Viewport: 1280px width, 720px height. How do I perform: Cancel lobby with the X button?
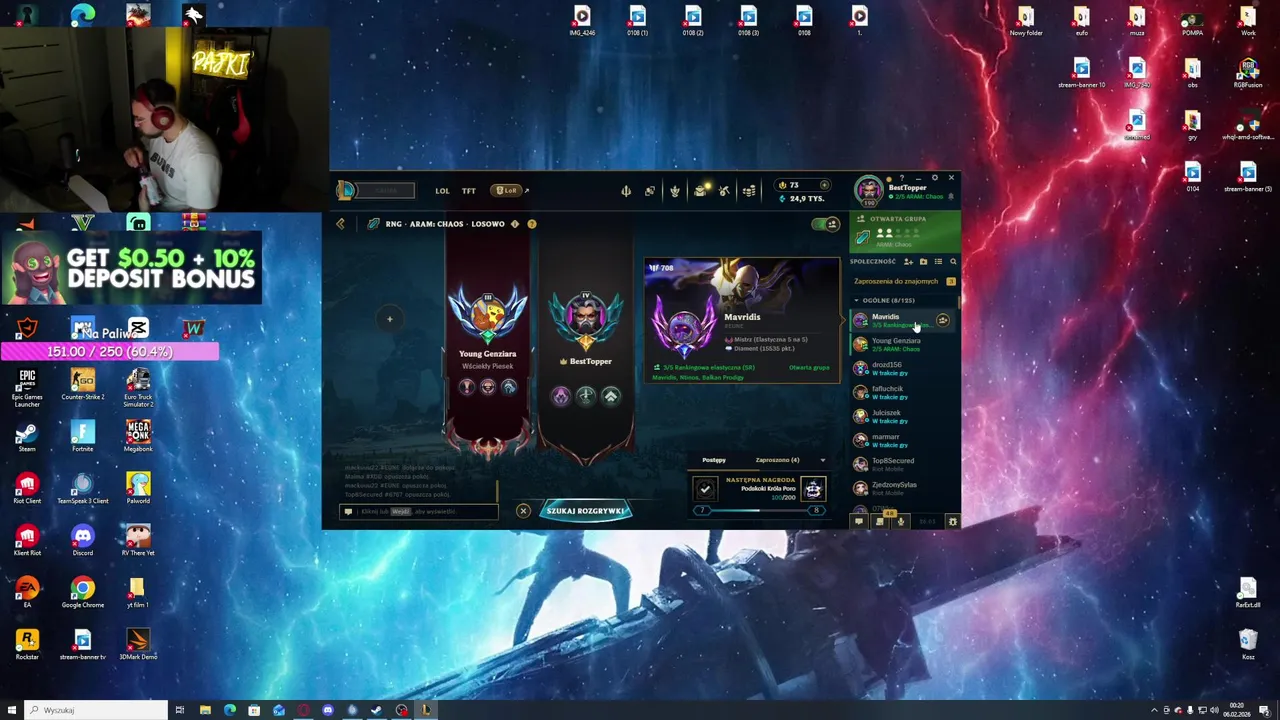(523, 511)
